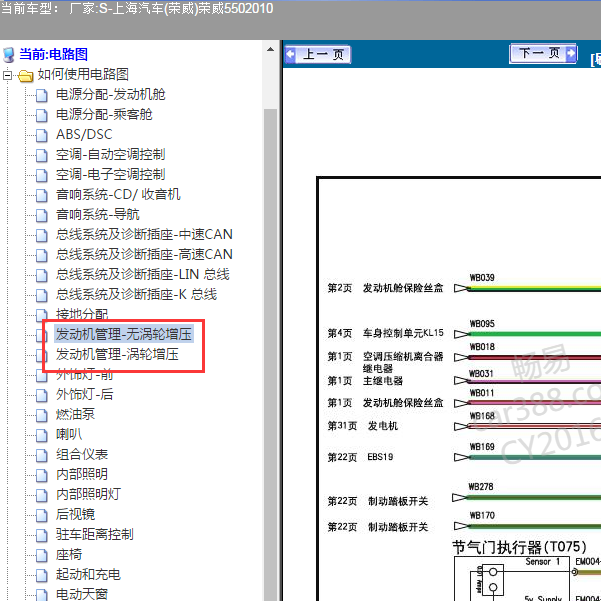This screenshot has height=601, width=601.
Task: Open 燃油泵 diagram
Action: (x=75, y=414)
